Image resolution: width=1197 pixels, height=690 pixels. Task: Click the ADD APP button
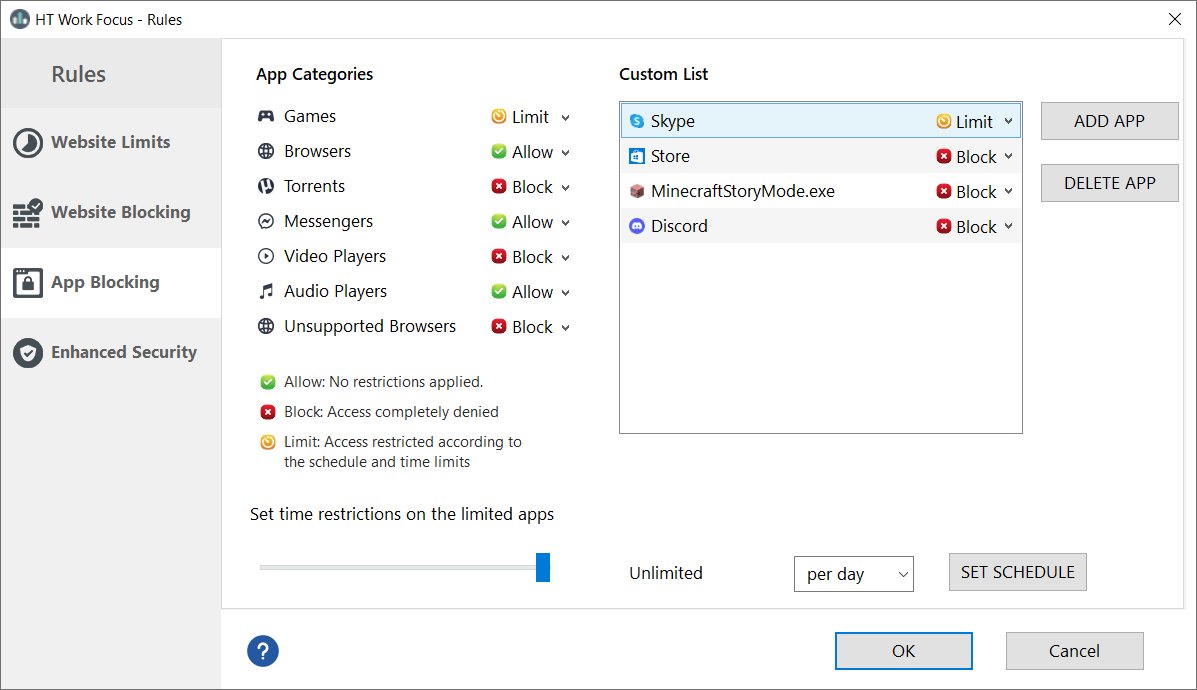tap(1109, 121)
